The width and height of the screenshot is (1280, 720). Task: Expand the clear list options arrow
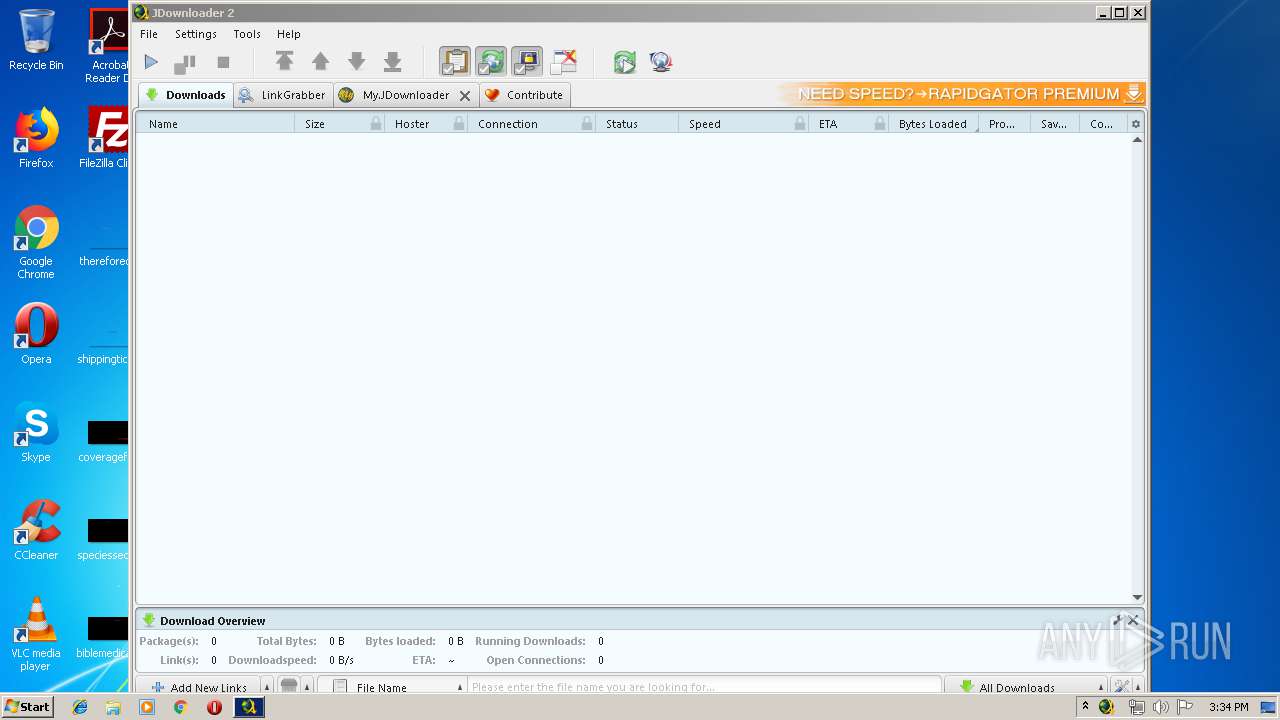click(x=307, y=687)
